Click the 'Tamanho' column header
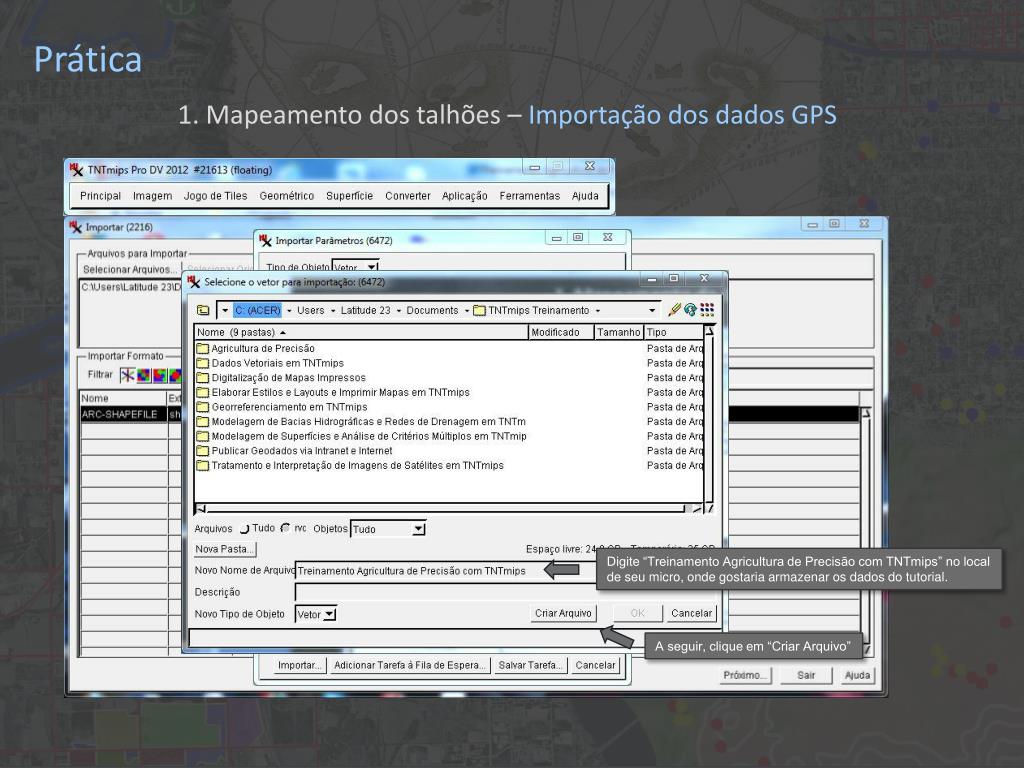Screen dimensions: 1024x768 pyautogui.click(x=619, y=332)
